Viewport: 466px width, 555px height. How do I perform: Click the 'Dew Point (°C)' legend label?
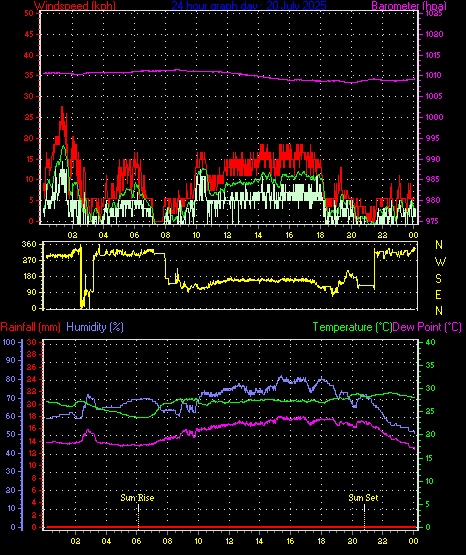coord(427,327)
